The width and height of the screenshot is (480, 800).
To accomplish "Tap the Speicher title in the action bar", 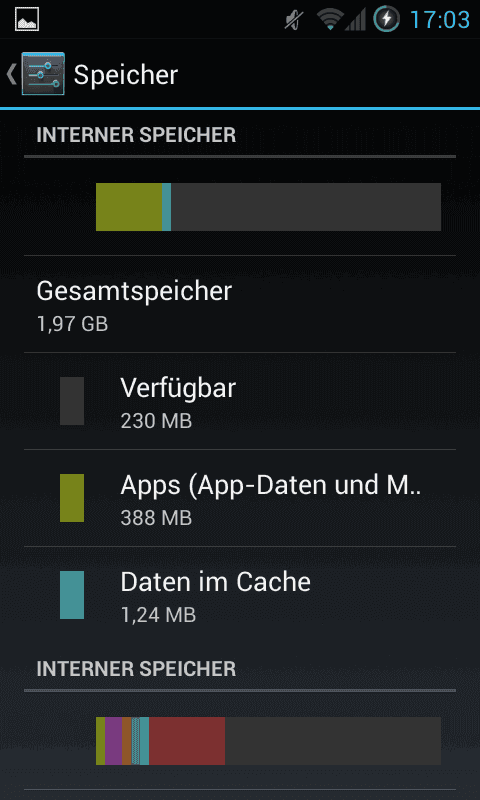I will (x=126, y=75).
